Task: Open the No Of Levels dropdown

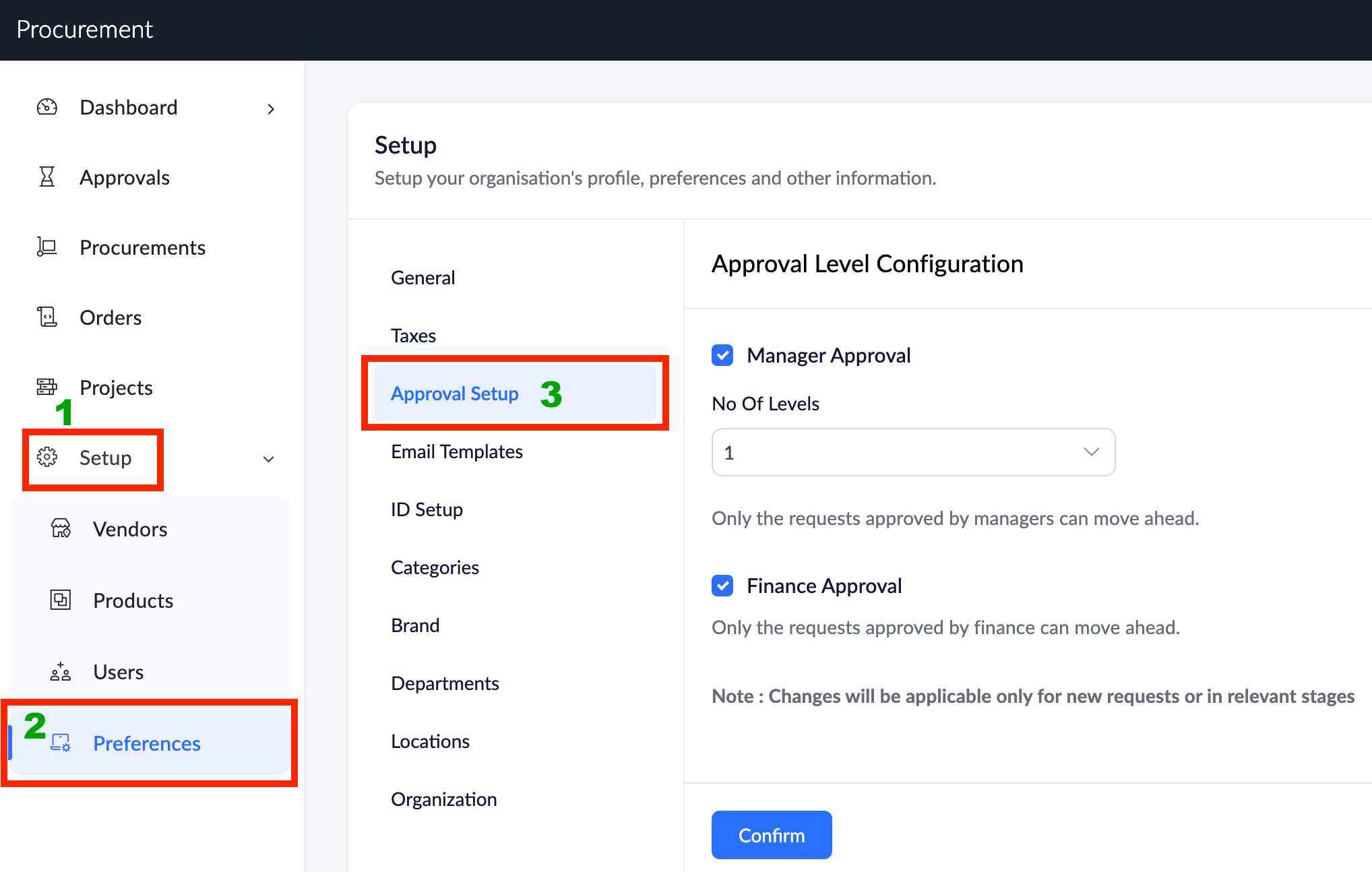Action: pyautogui.click(x=913, y=452)
